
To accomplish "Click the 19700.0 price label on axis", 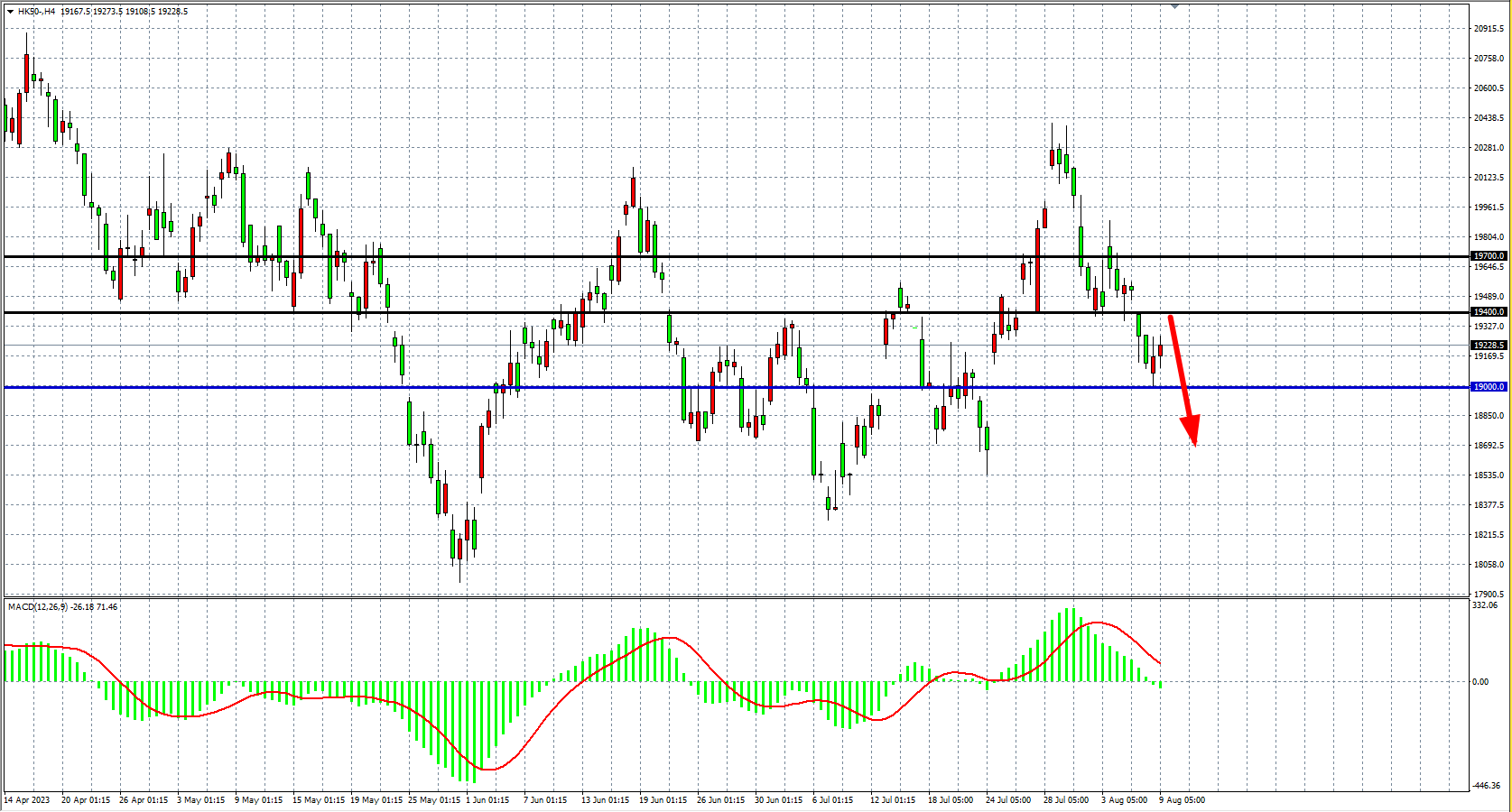I will 1489,256.
